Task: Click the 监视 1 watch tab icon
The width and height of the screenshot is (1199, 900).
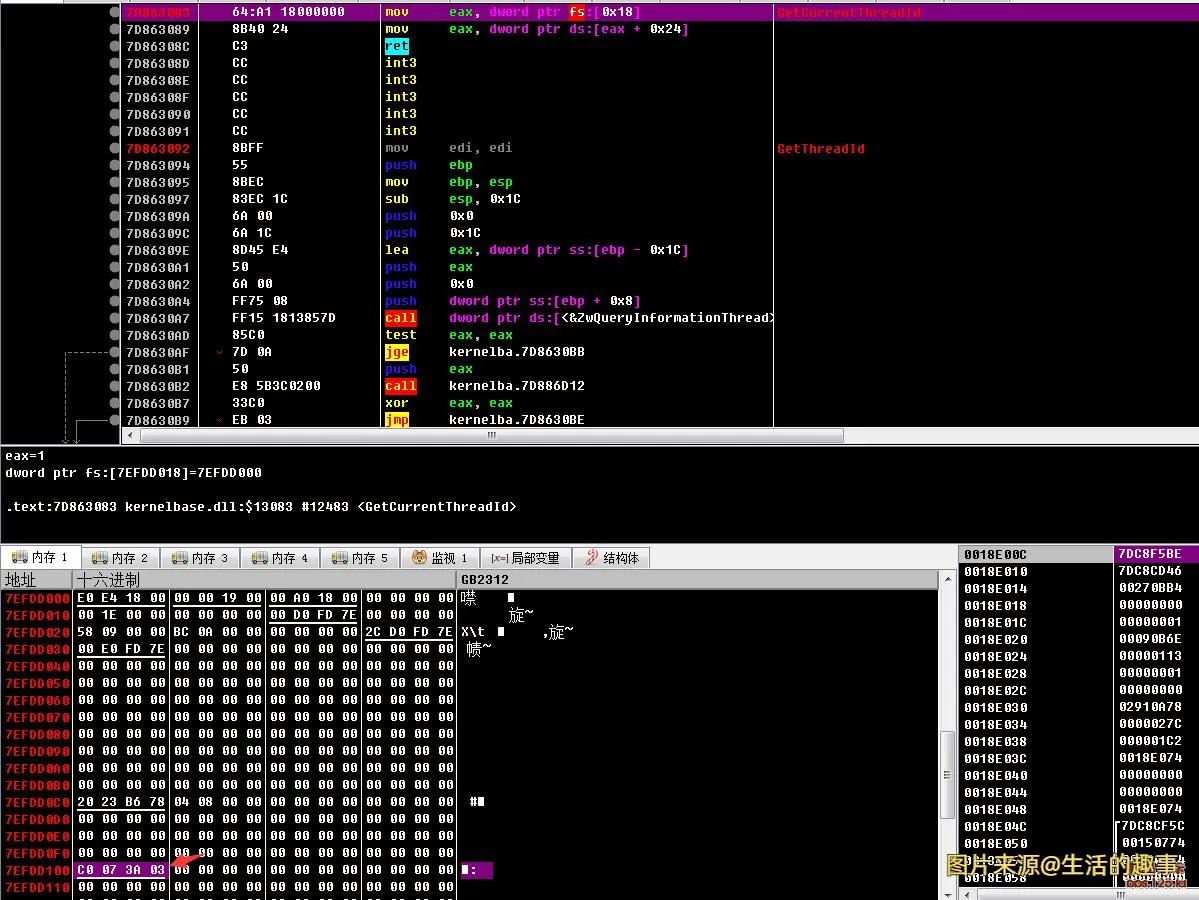Action: point(419,558)
